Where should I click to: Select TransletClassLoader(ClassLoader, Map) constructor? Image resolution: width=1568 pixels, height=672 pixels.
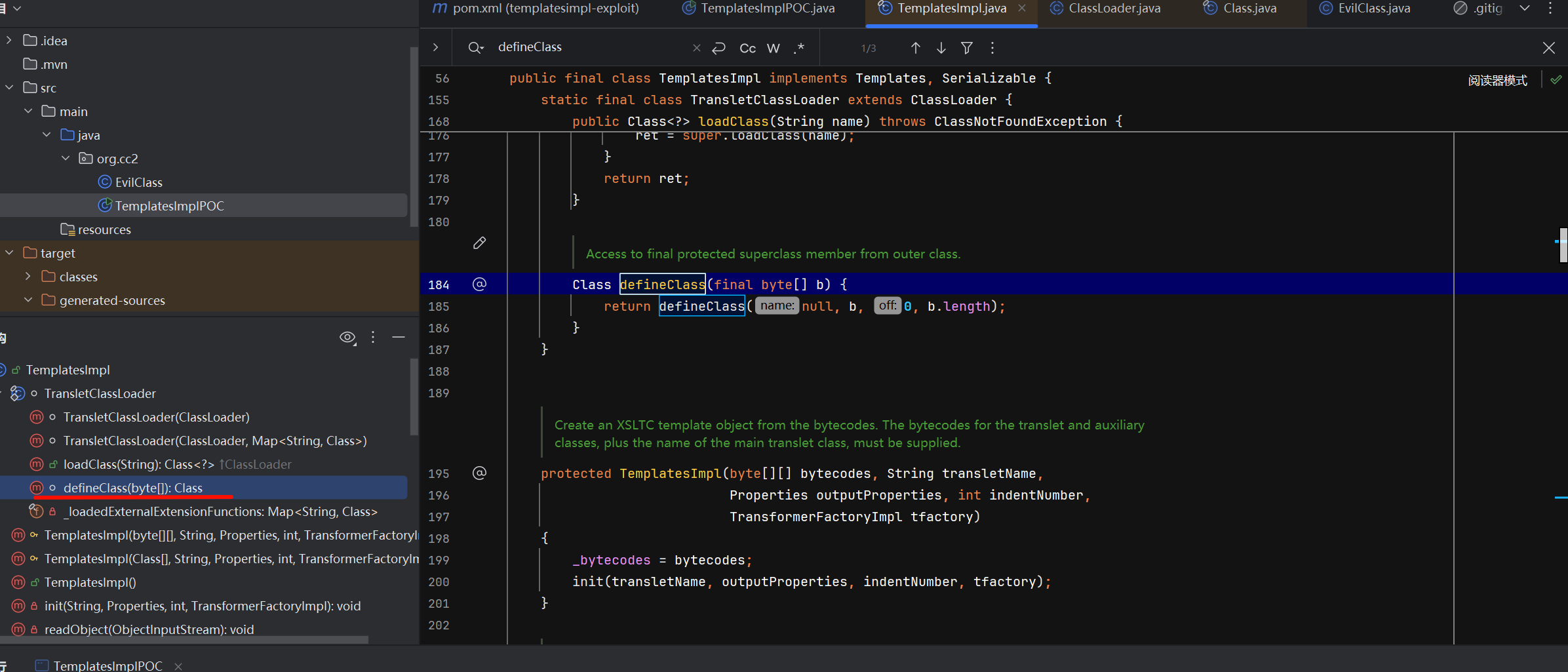coord(214,441)
